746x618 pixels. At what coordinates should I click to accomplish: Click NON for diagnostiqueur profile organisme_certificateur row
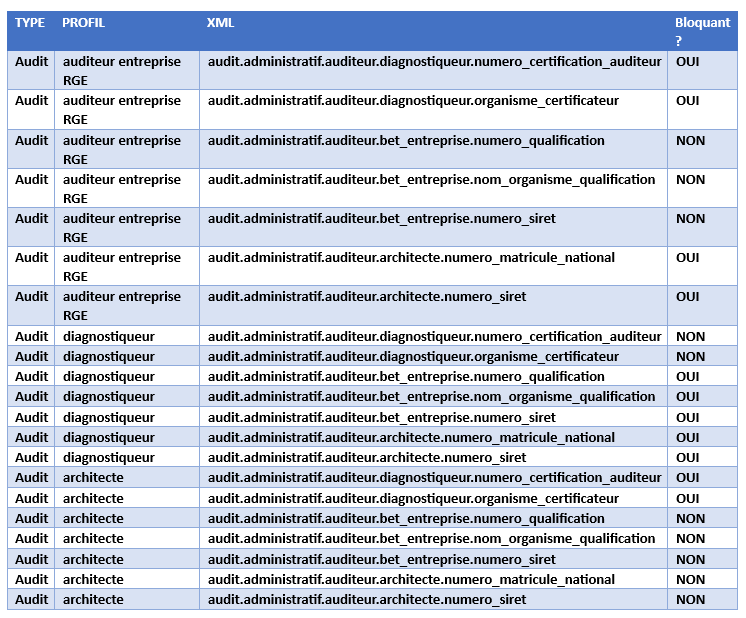pyautogui.click(x=690, y=357)
